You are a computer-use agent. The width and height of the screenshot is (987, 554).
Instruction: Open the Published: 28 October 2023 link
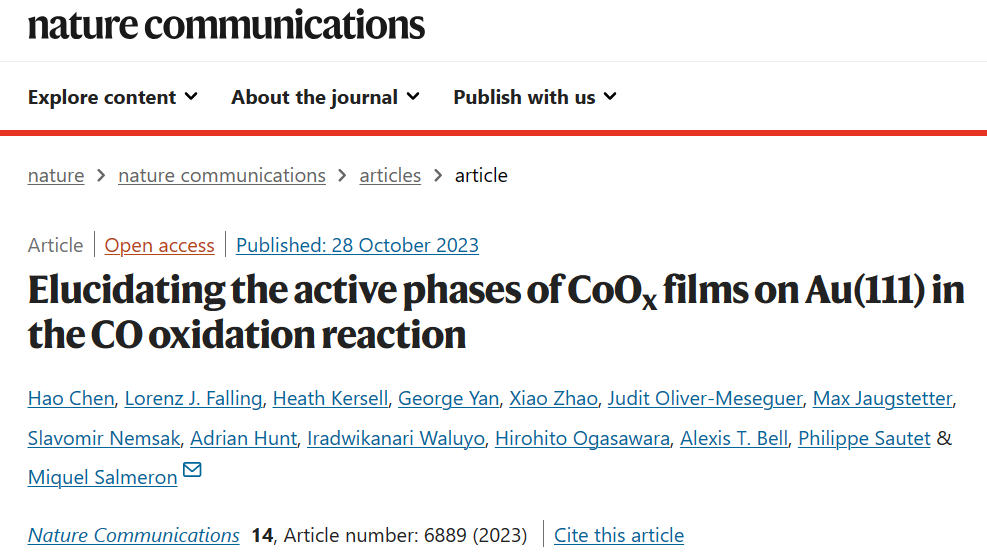[x=357, y=246]
